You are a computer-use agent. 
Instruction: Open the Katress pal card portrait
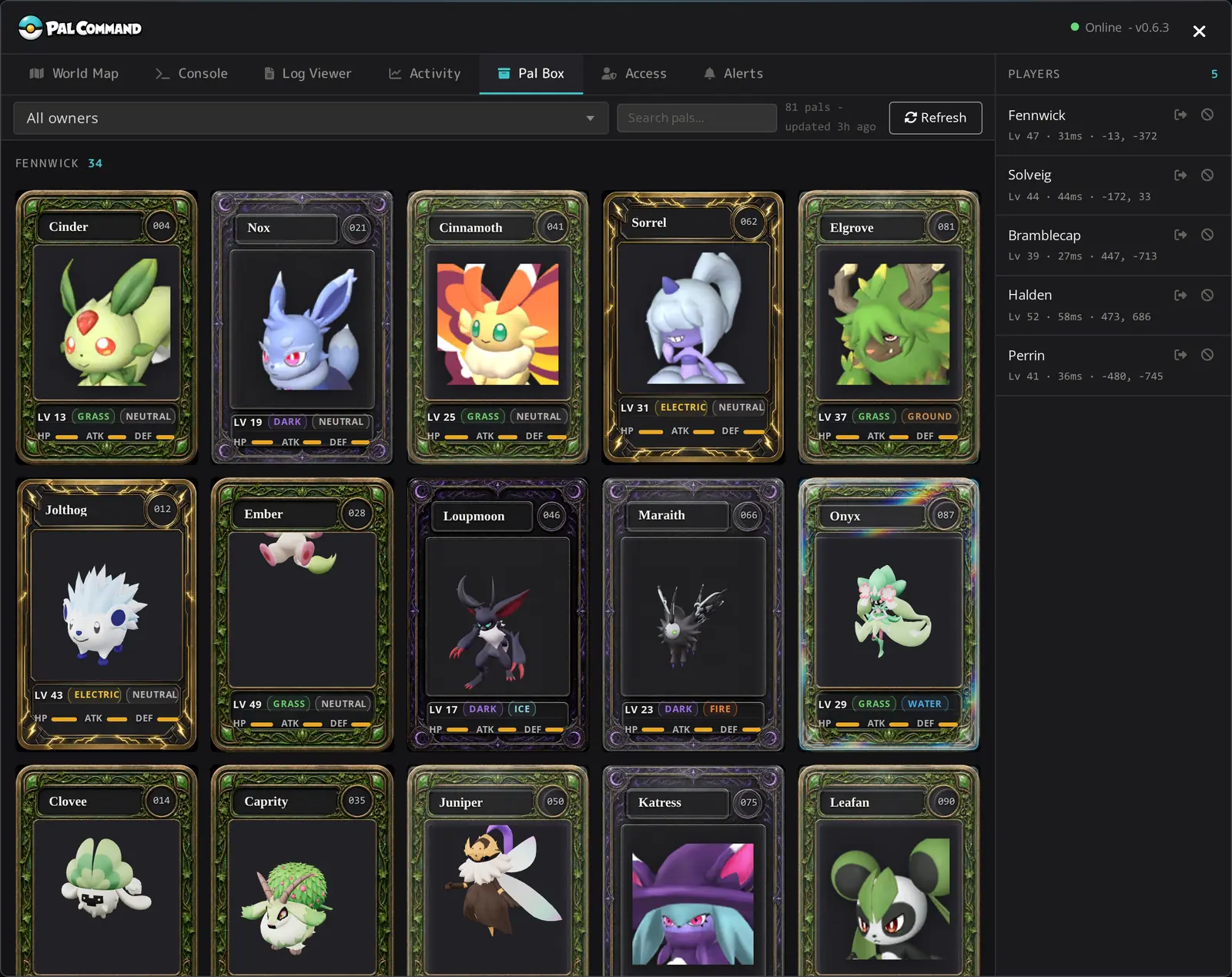pos(693,902)
